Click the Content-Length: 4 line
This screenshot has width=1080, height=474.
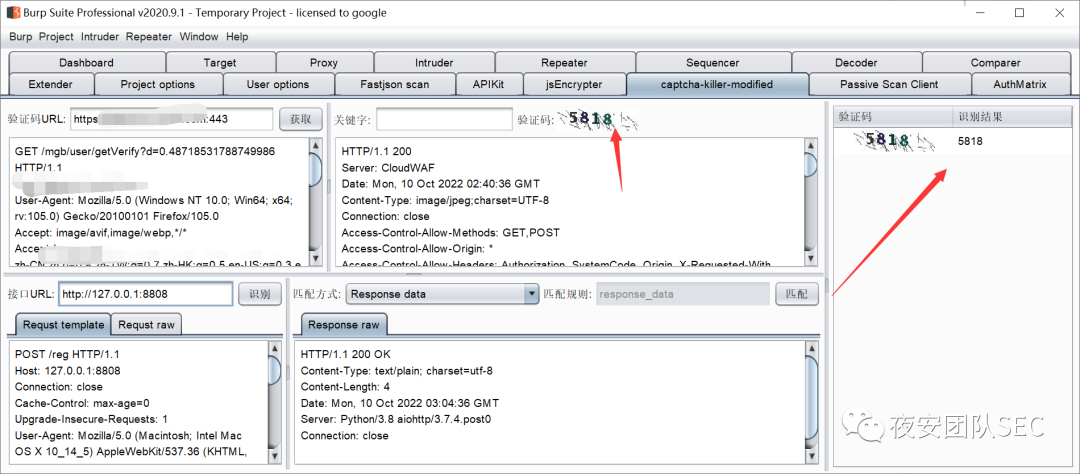(345, 387)
